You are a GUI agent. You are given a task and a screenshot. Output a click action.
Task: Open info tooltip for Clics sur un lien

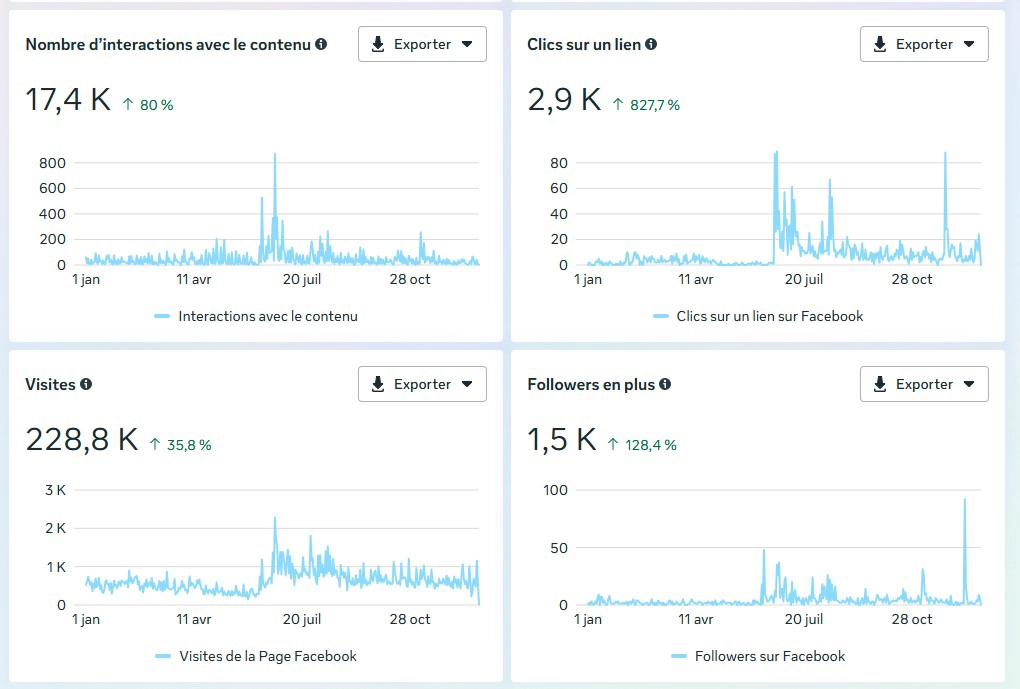pos(651,44)
